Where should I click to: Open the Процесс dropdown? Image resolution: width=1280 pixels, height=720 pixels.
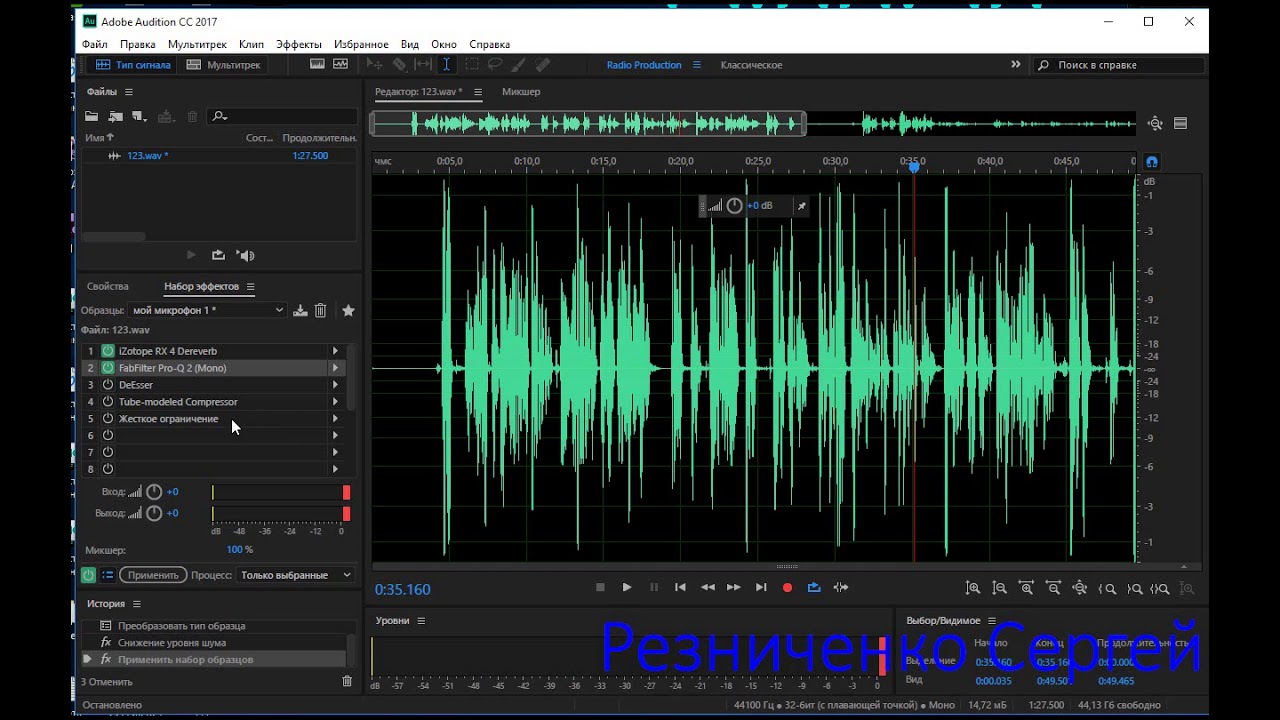pyautogui.click(x=296, y=575)
